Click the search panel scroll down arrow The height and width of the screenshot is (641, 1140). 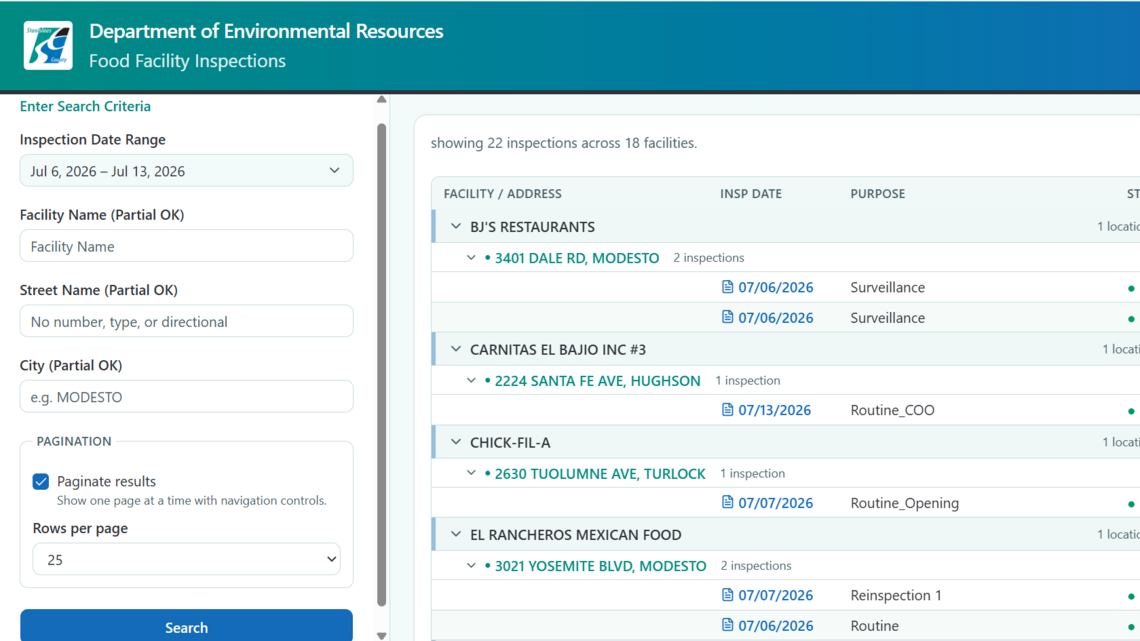point(382,635)
